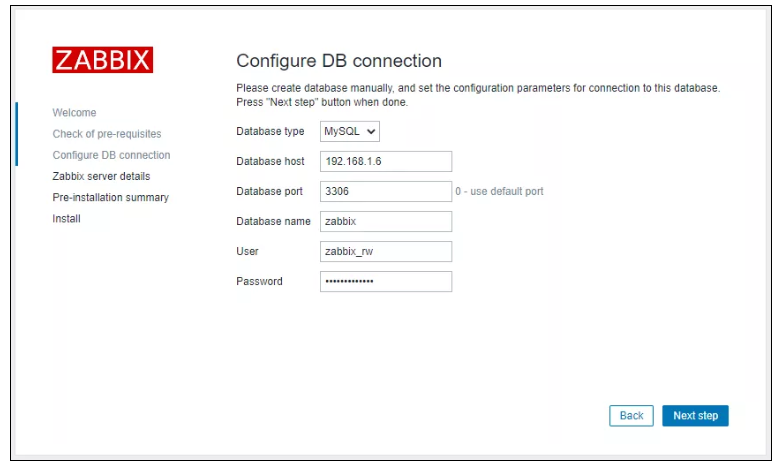This screenshot has width=782, height=474.
Task: Focus the Database host field
Action: [386, 162]
